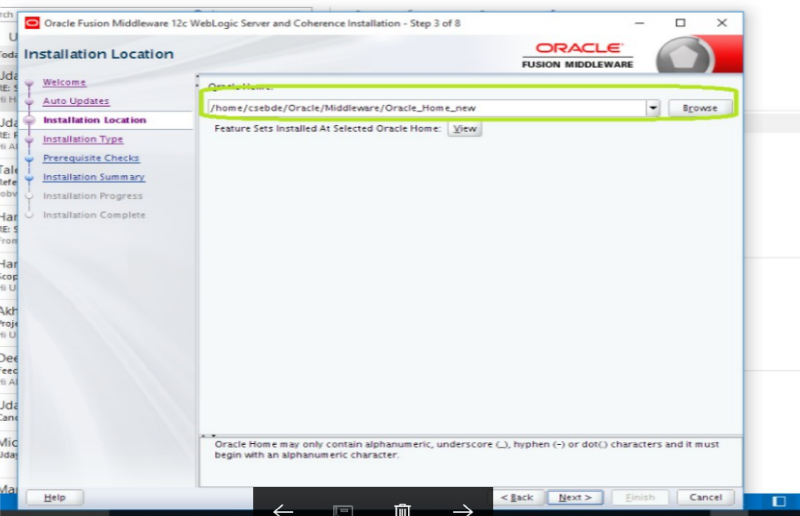Open the Welcome step

[64, 82]
